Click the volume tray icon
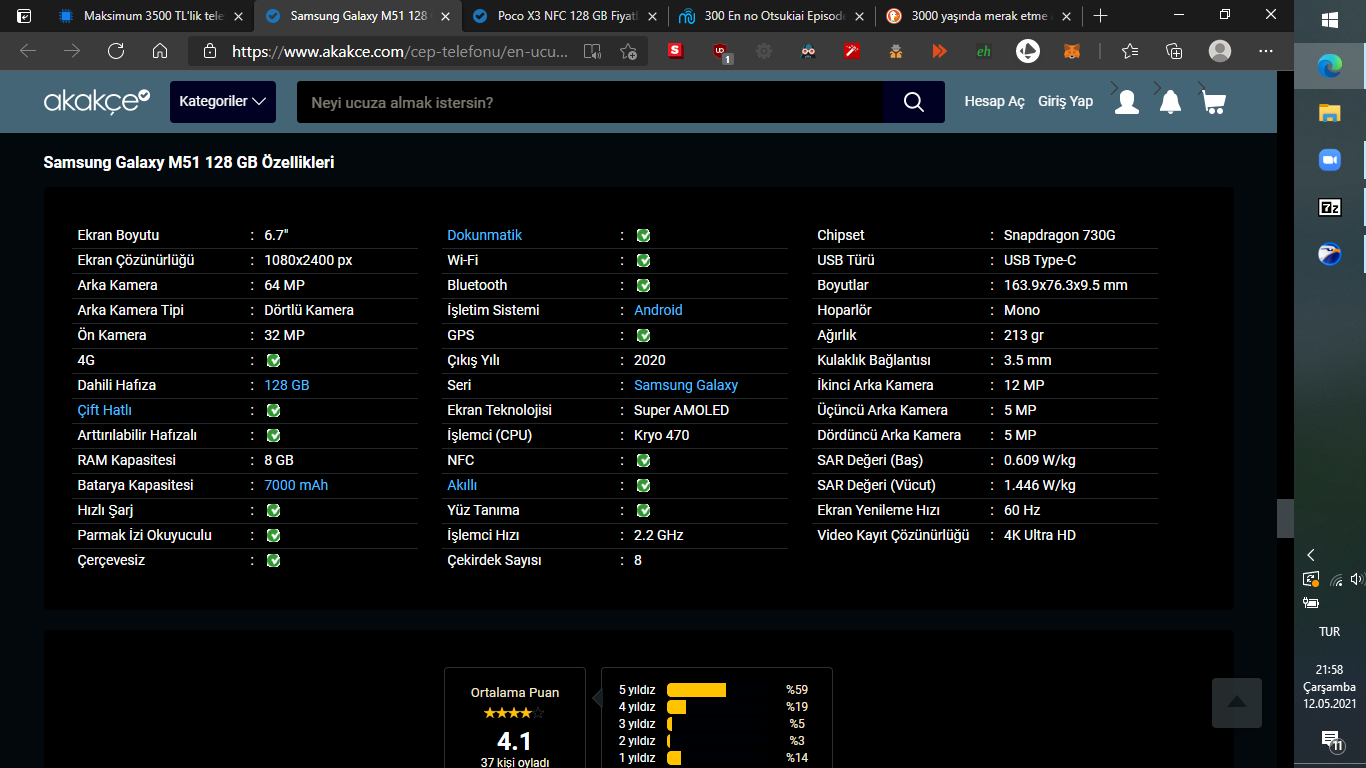The width and height of the screenshot is (1366, 768). (x=1356, y=579)
